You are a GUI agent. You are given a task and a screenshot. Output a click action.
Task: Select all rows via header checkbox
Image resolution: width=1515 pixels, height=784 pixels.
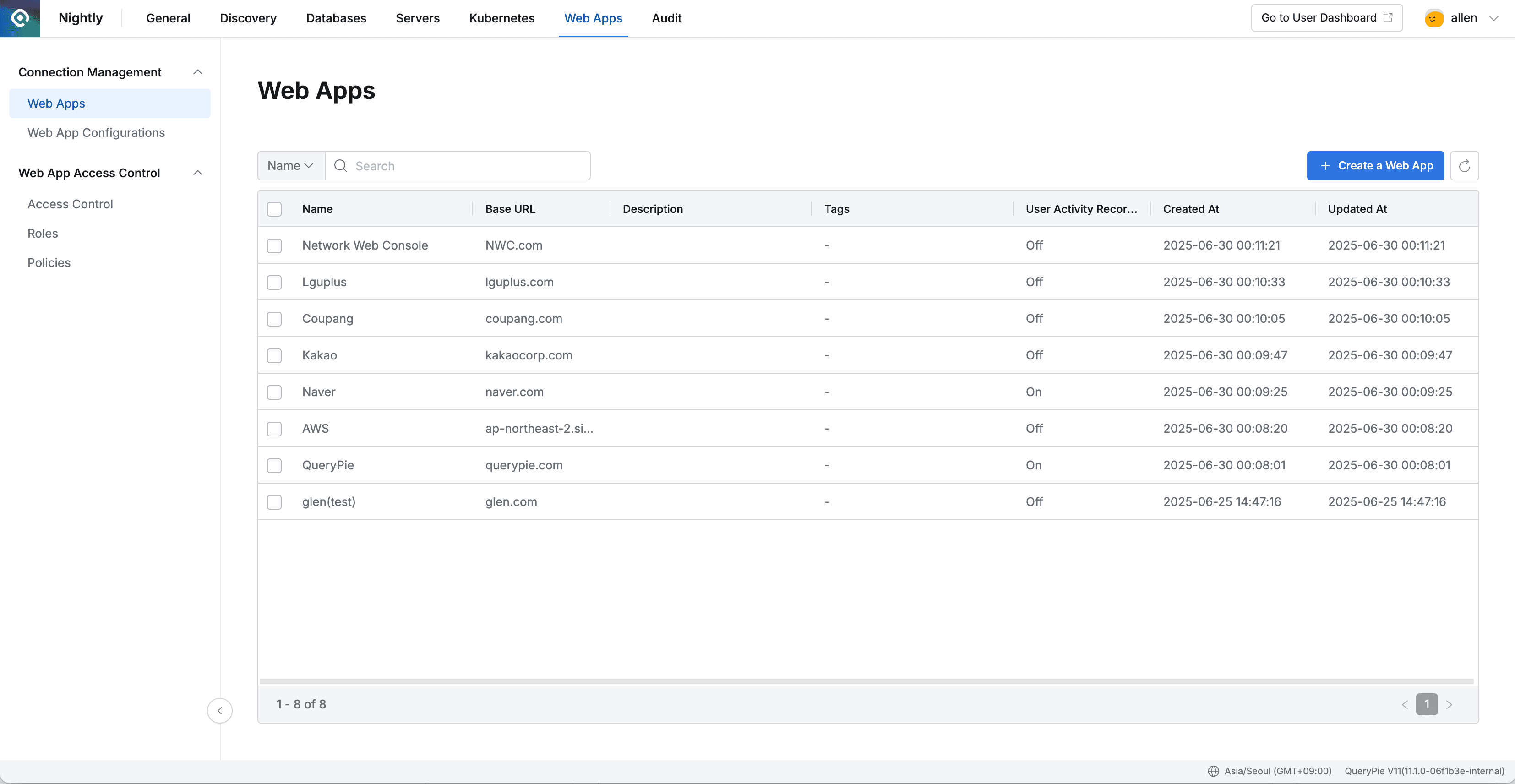tap(274, 209)
